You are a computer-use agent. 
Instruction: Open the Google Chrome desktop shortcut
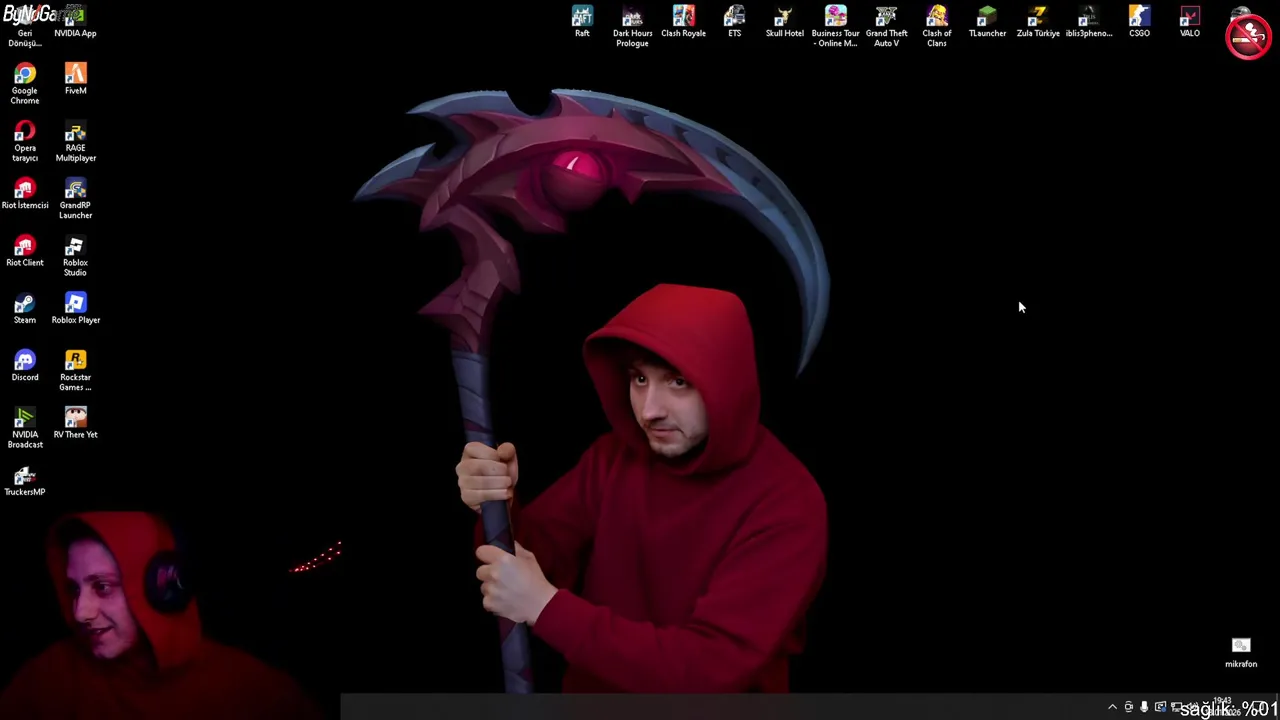click(25, 83)
